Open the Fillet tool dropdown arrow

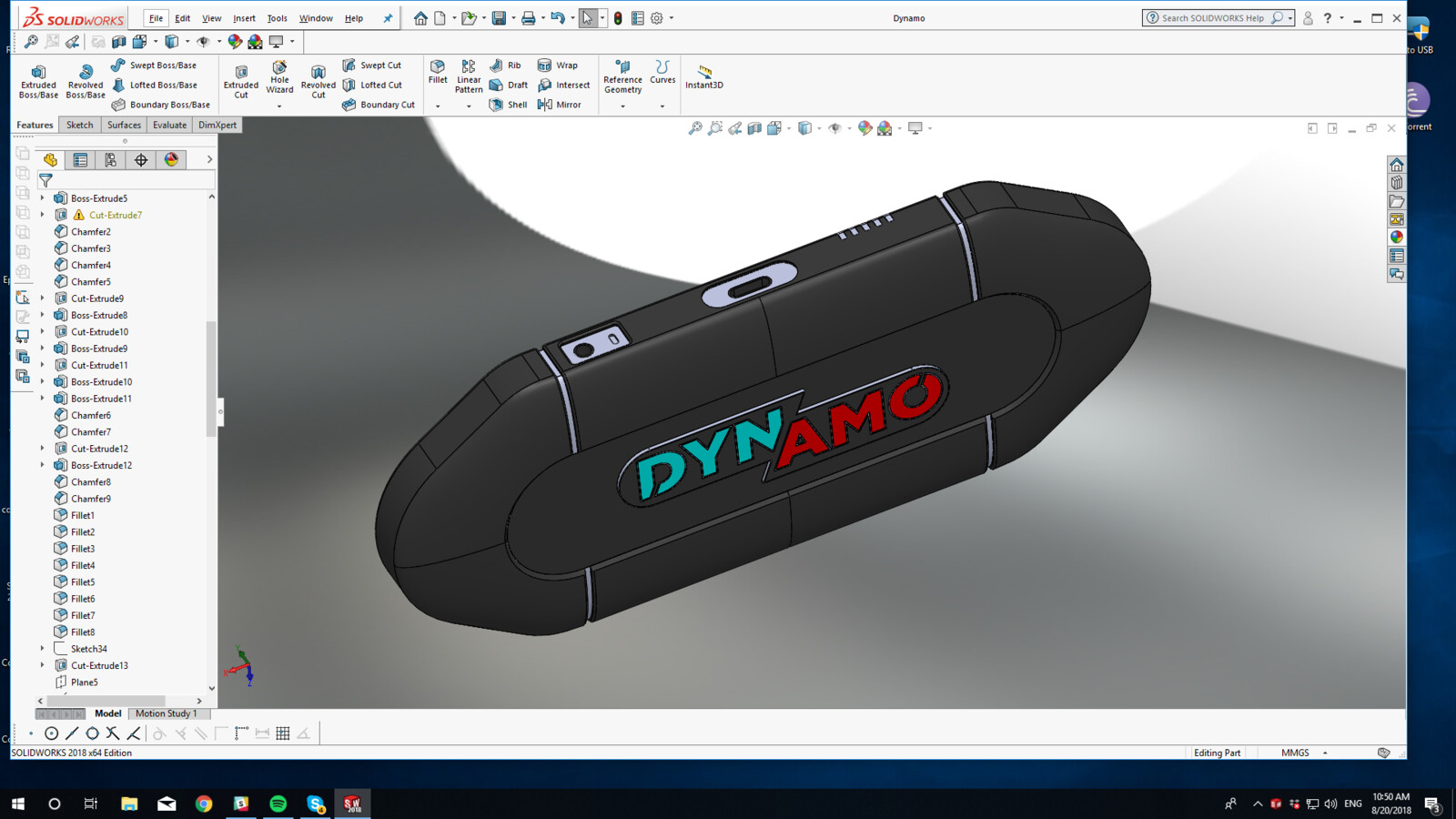coord(438,106)
